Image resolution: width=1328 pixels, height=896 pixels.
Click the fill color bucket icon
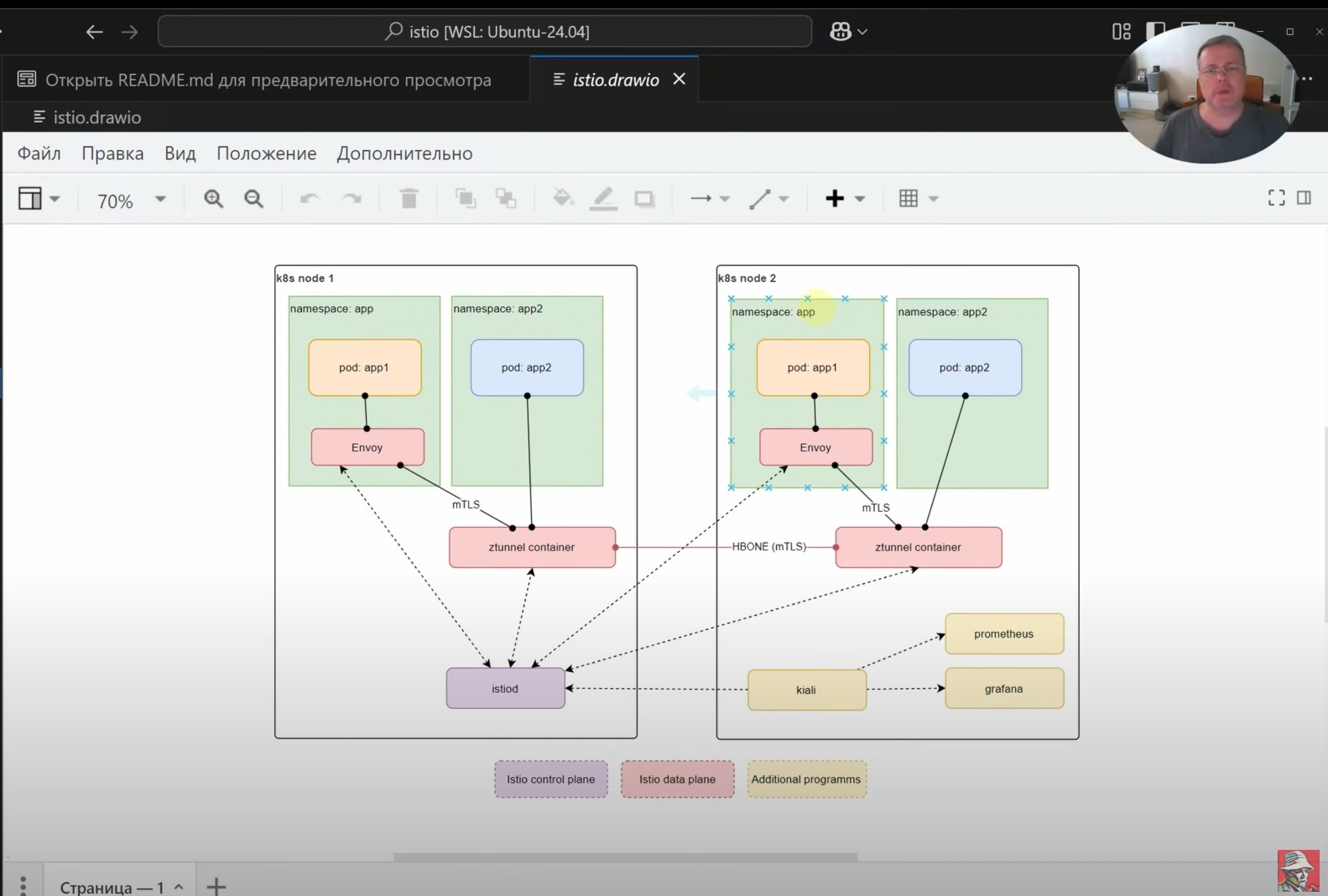[563, 199]
